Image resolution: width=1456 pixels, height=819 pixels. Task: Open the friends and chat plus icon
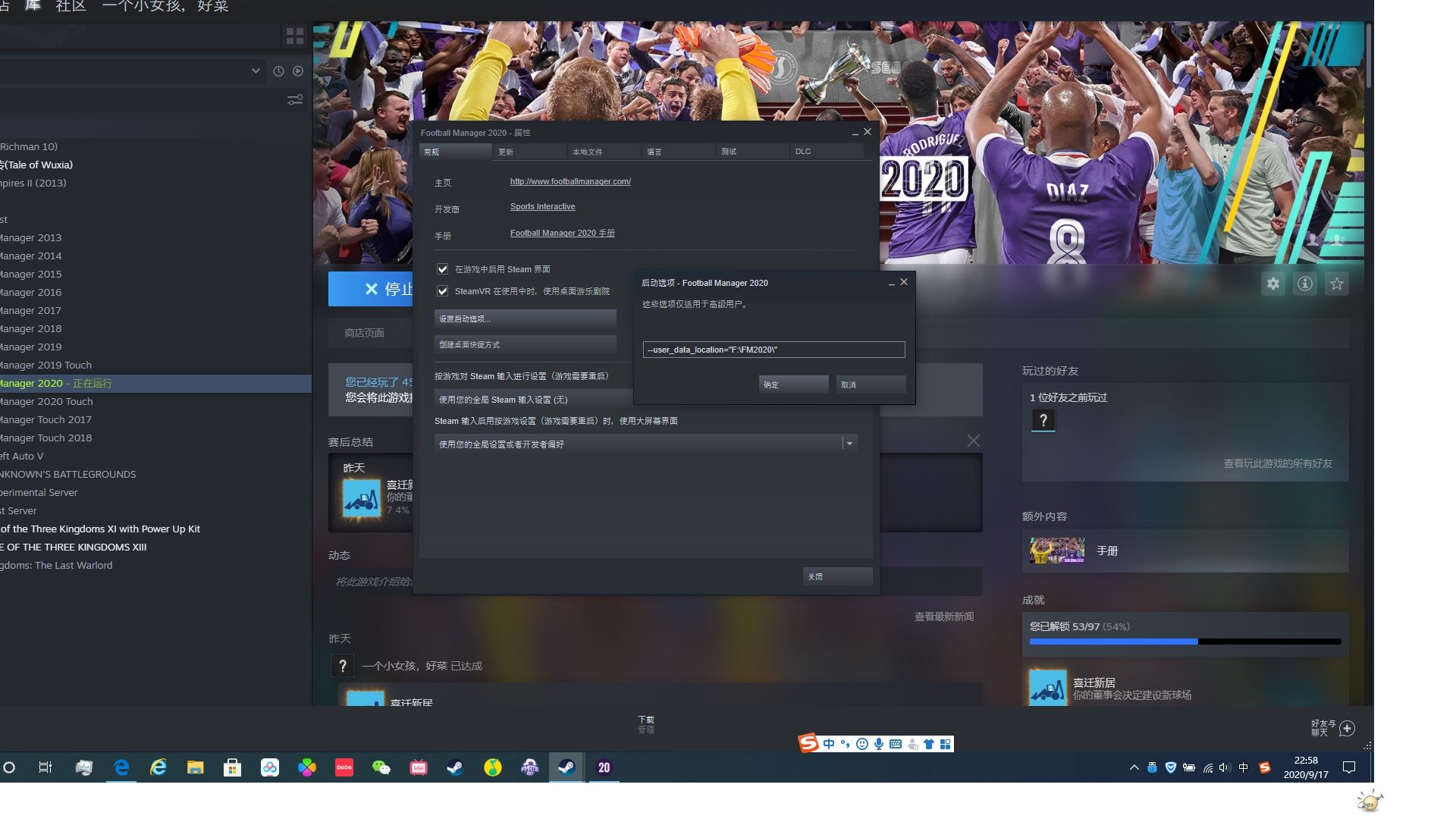pos(1347,728)
